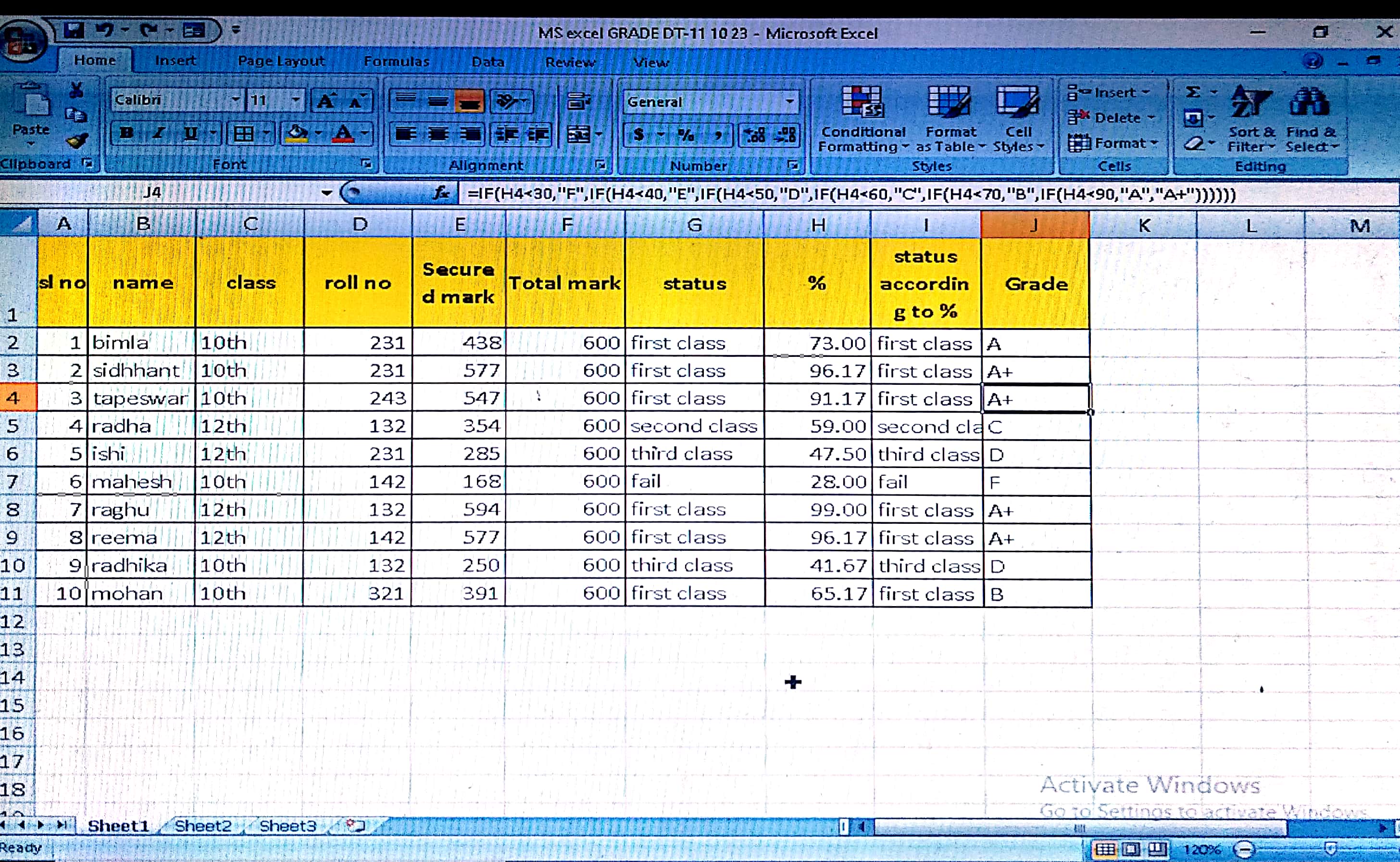Select cell H4 containing 91.17
The width and height of the screenshot is (1400, 862).
coord(817,398)
